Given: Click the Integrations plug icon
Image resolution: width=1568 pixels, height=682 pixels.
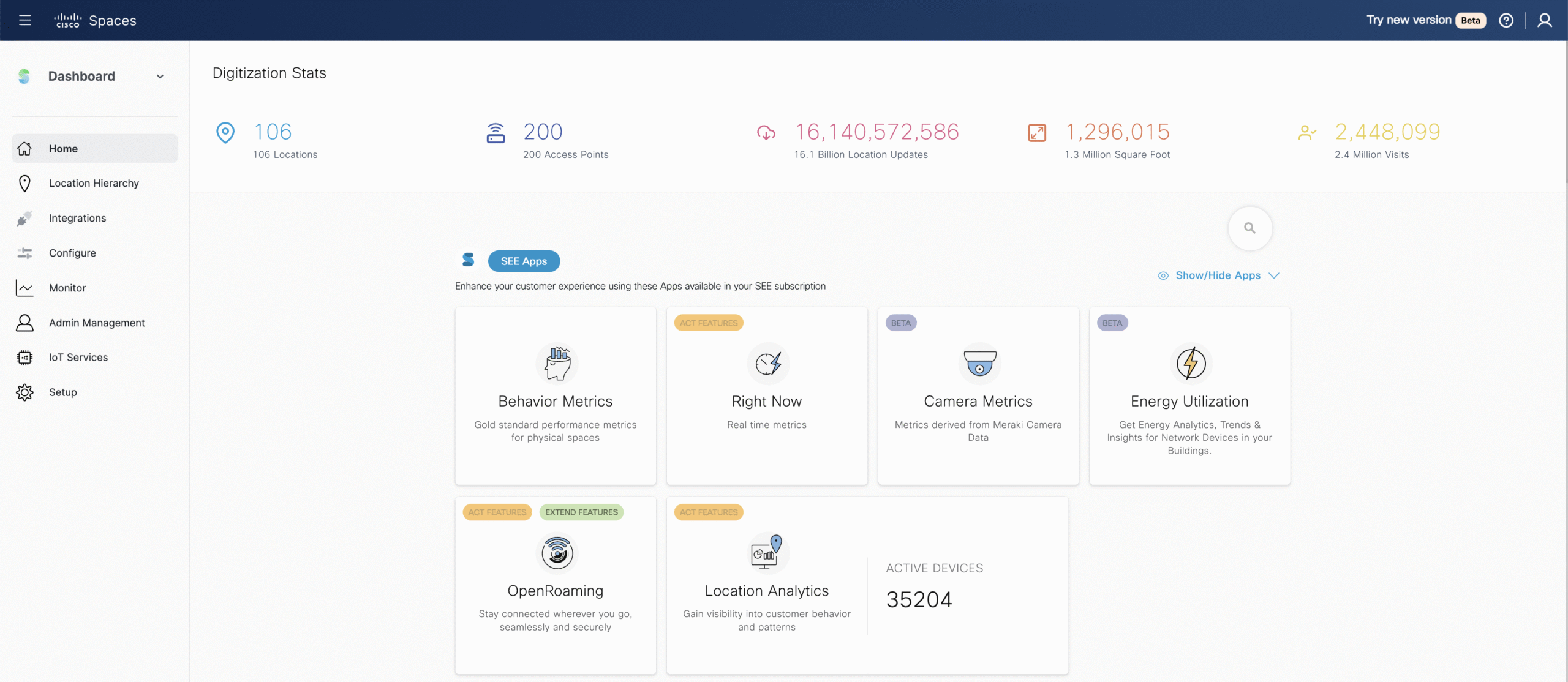Looking at the screenshot, I should click(x=24, y=219).
